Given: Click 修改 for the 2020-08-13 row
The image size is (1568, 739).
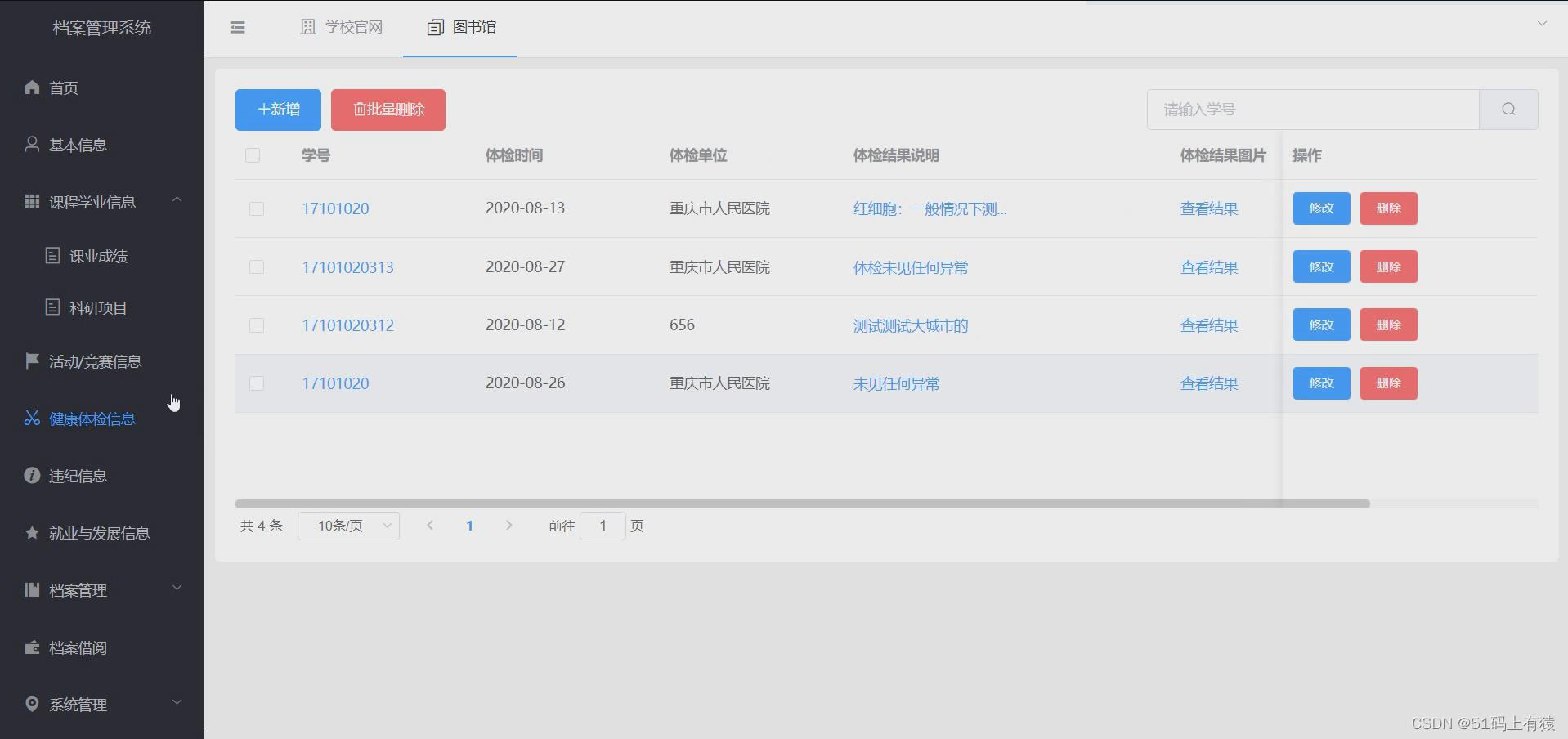Looking at the screenshot, I should coord(1321,208).
